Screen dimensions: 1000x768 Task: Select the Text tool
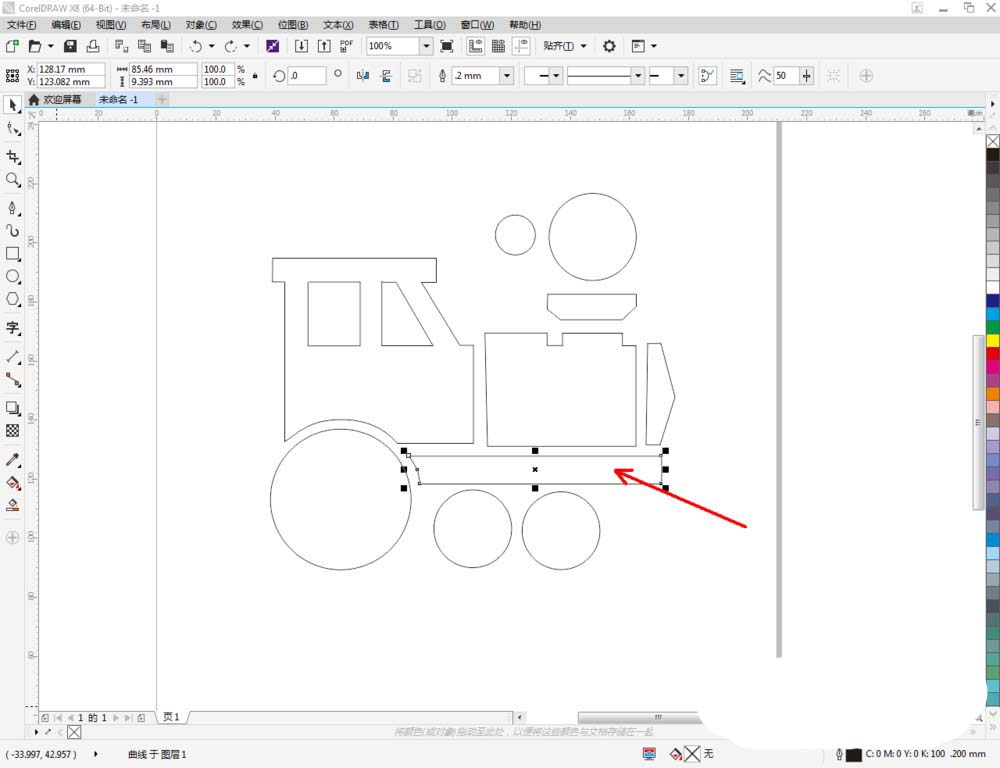[13, 328]
